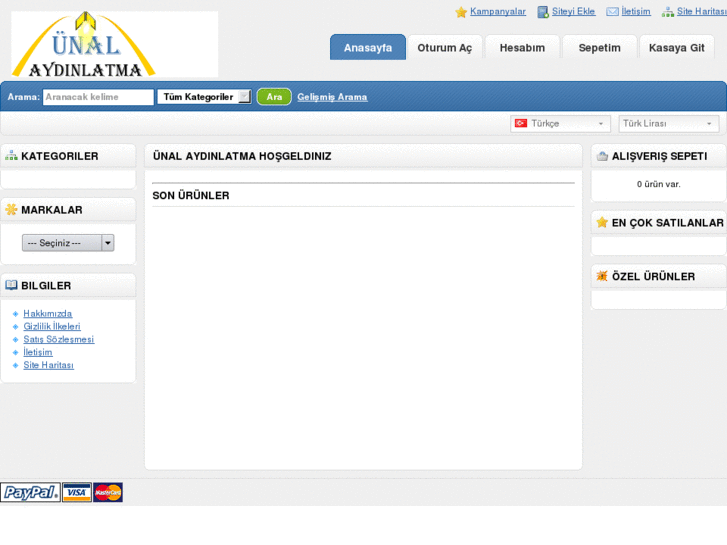Viewport: 727px width, 545px height.
Task: Click the Siteyi Ekle bookmark icon
Action: click(x=543, y=12)
